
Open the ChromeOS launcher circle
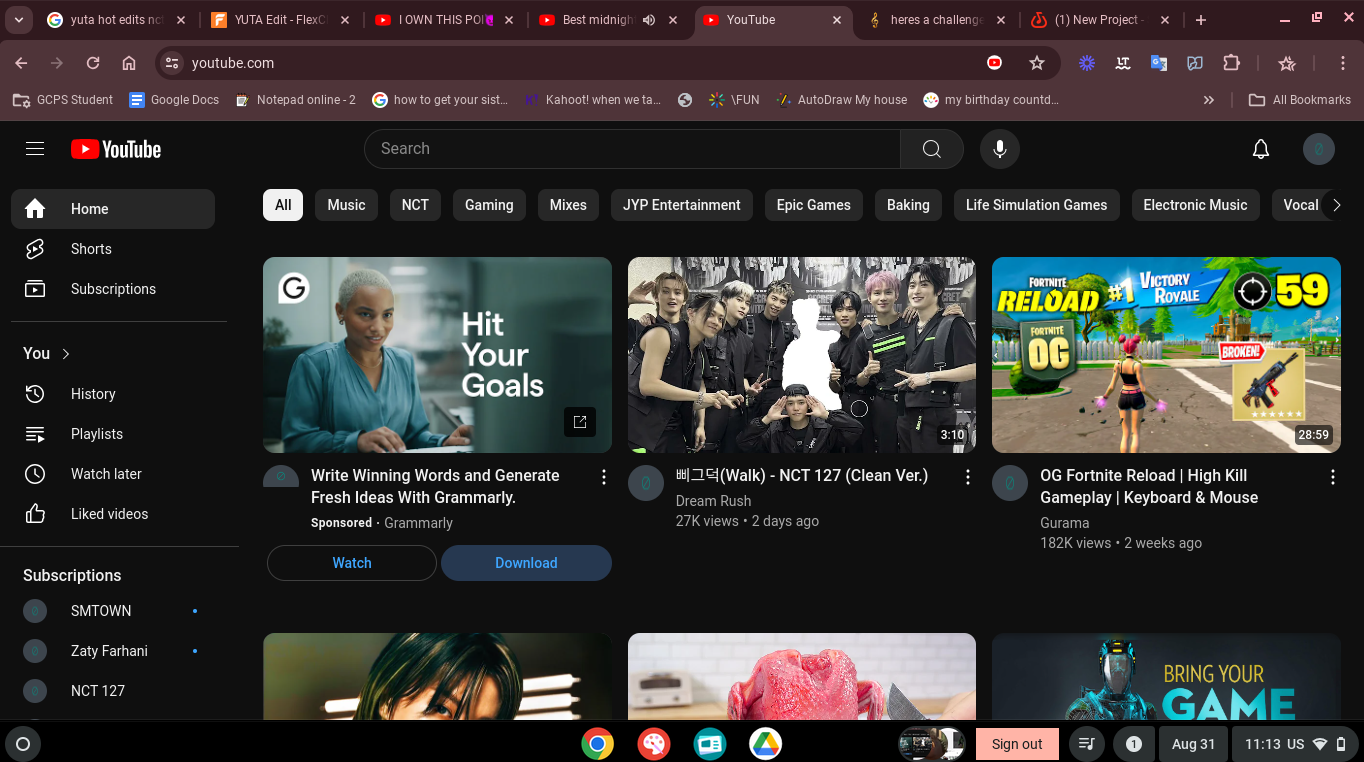[x=23, y=744]
